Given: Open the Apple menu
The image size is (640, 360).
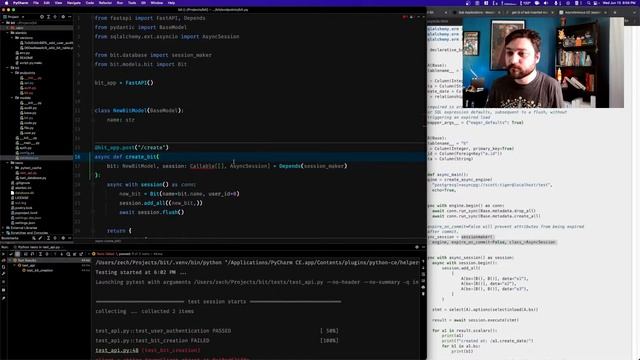Looking at the screenshot, I should (x=6, y=3).
